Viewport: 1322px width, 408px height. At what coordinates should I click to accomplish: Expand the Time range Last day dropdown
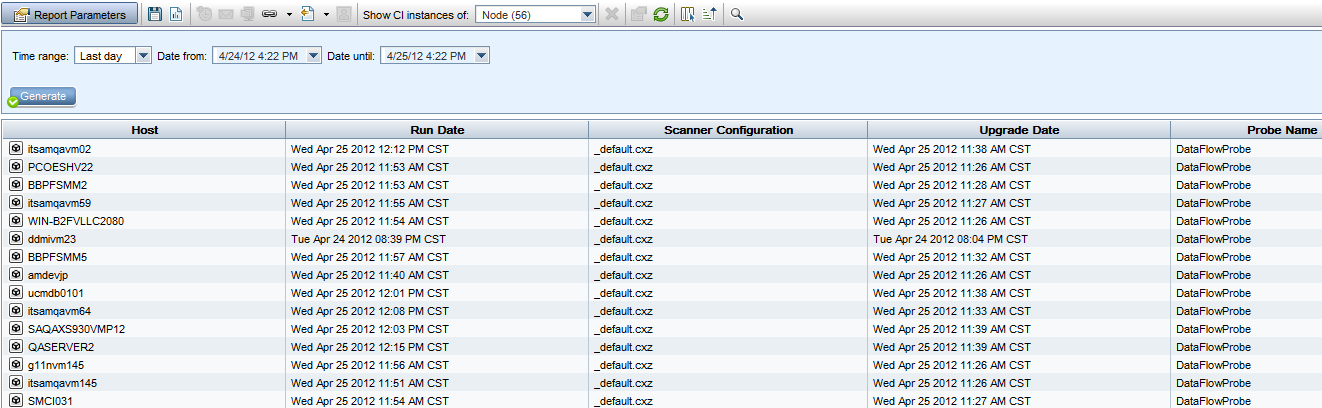[x=142, y=56]
